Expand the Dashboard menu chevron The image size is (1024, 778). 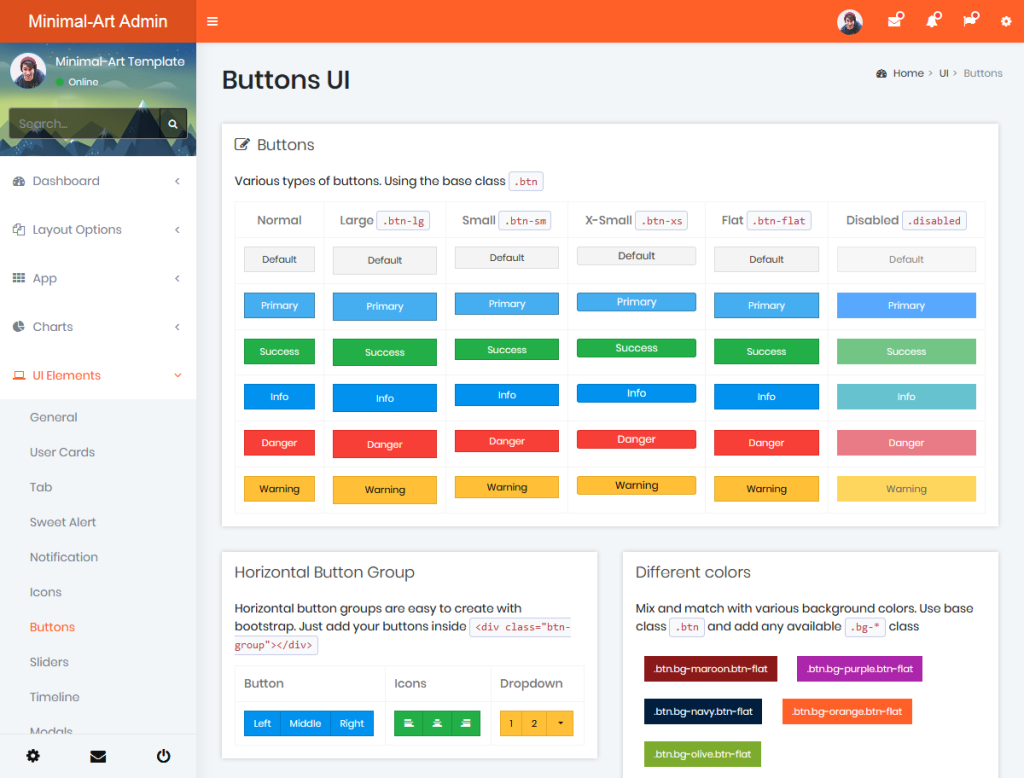177,181
